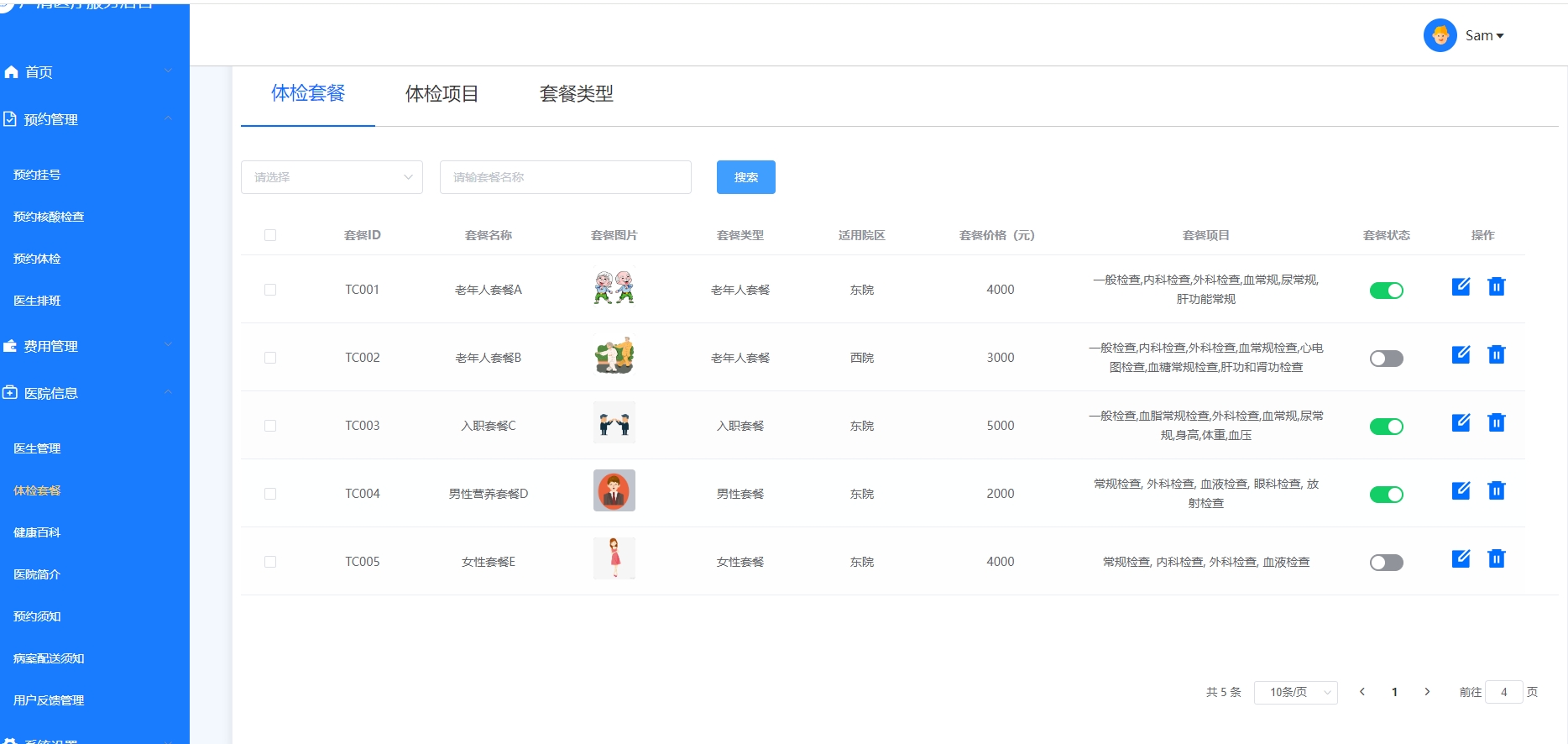Edit package TC003 with pencil icon
Screen dimensions: 1568x744
coord(1461,422)
